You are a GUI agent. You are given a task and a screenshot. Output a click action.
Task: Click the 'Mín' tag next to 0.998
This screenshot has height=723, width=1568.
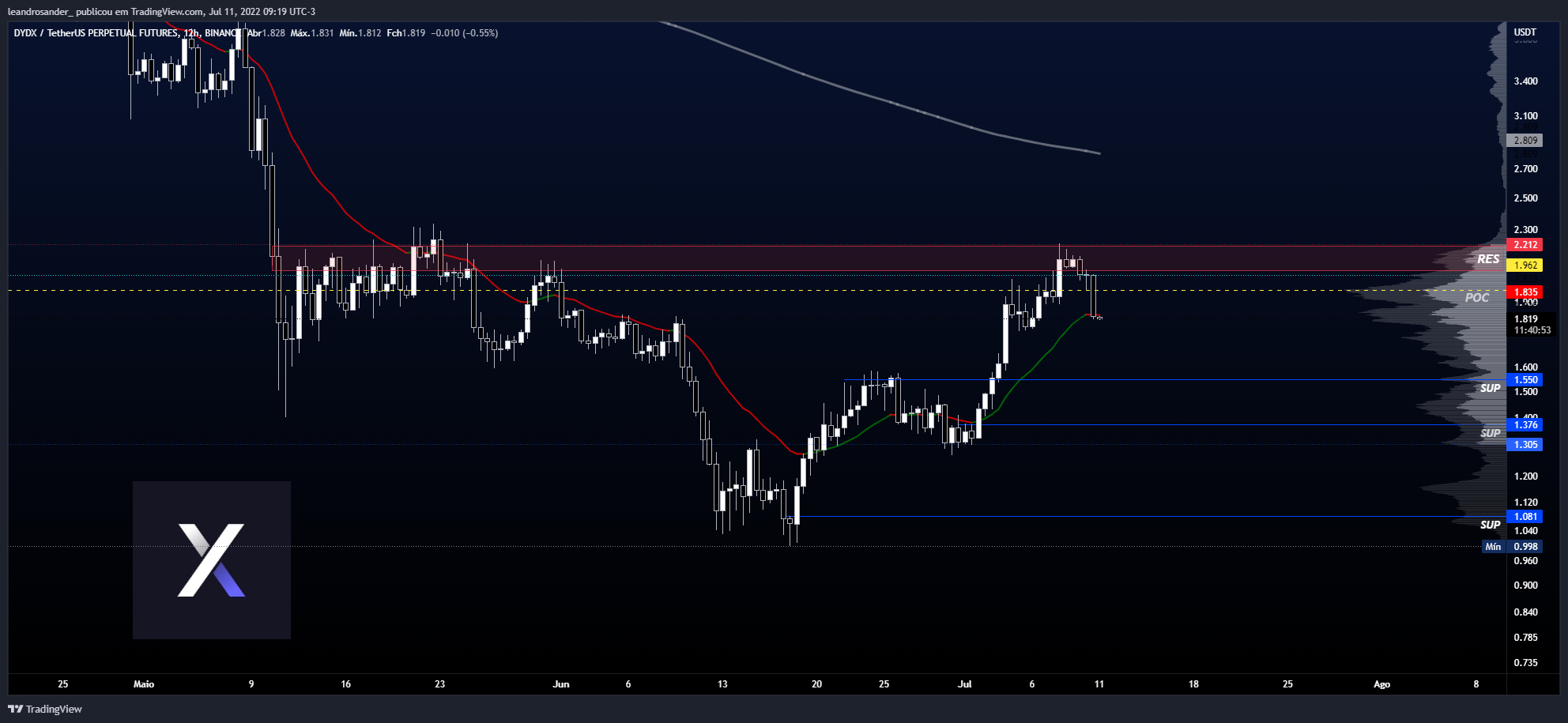(x=1493, y=547)
